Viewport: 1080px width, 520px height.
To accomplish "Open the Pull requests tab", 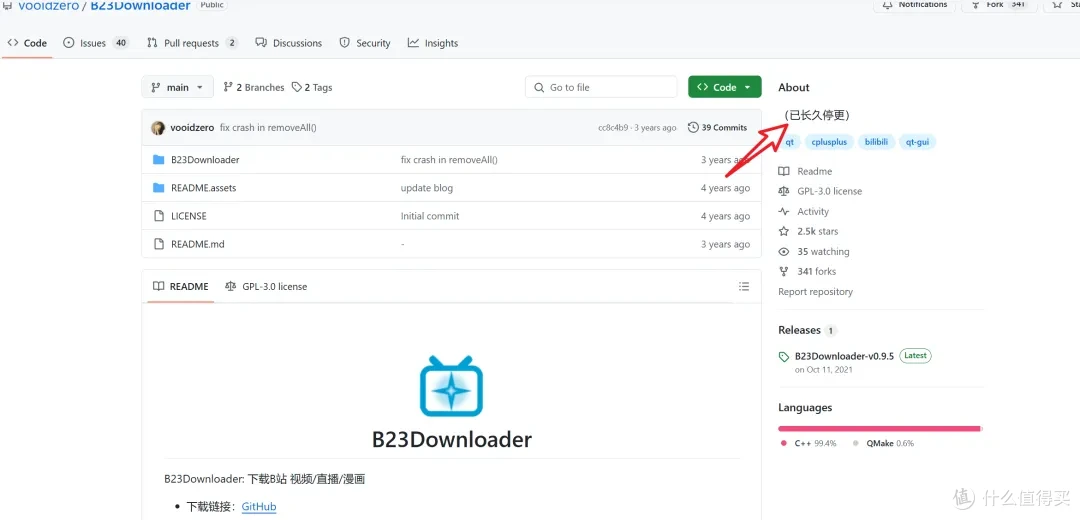I will tap(192, 43).
